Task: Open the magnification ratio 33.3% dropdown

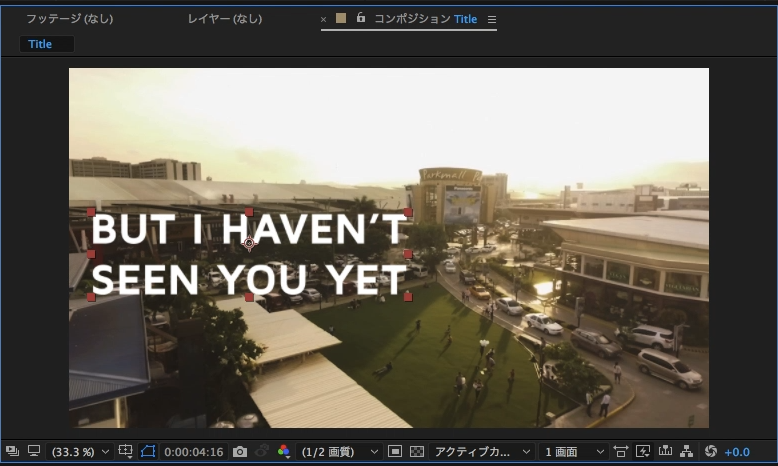Action: click(x=79, y=452)
